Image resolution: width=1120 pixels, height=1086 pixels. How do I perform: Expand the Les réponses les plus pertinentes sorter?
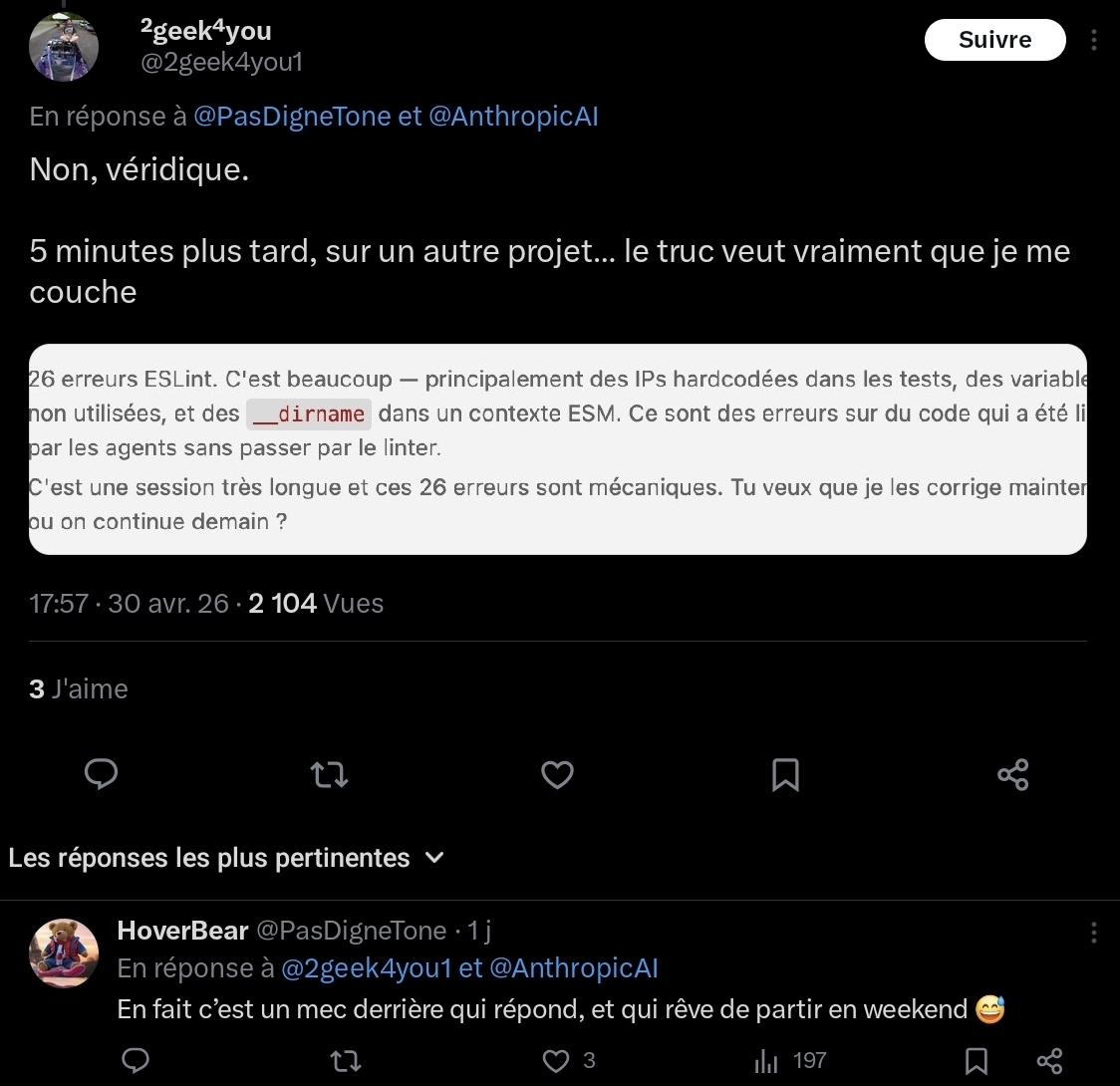click(226, 858)
